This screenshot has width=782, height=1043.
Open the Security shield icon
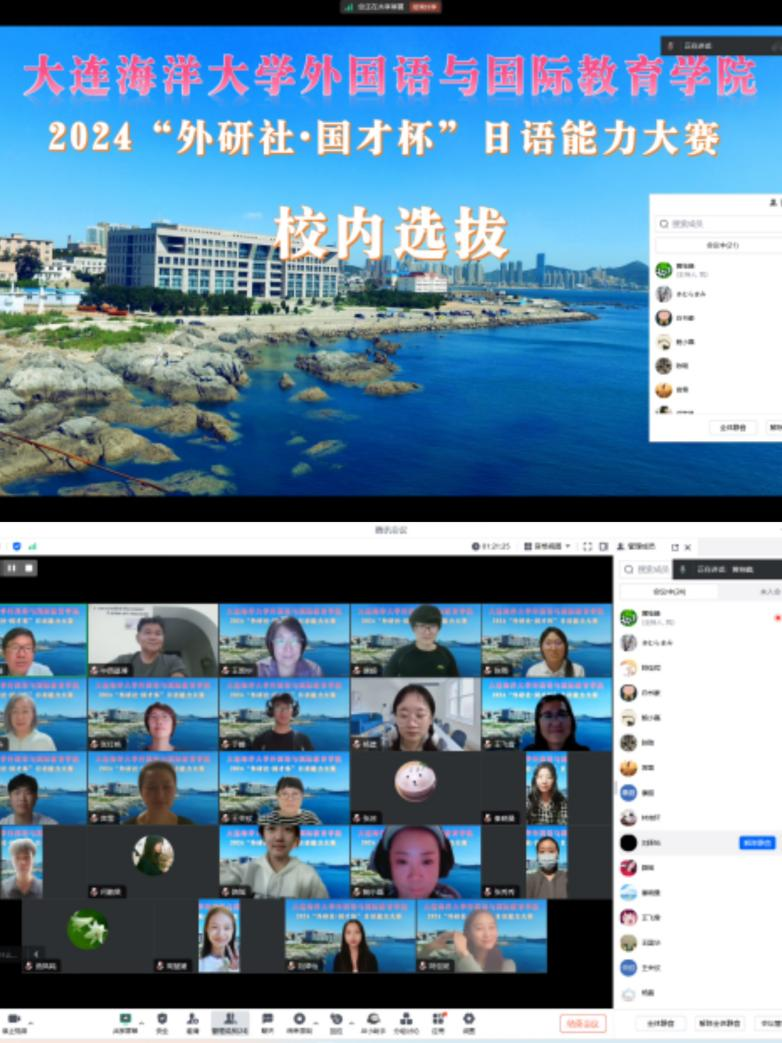point(162,1019)
